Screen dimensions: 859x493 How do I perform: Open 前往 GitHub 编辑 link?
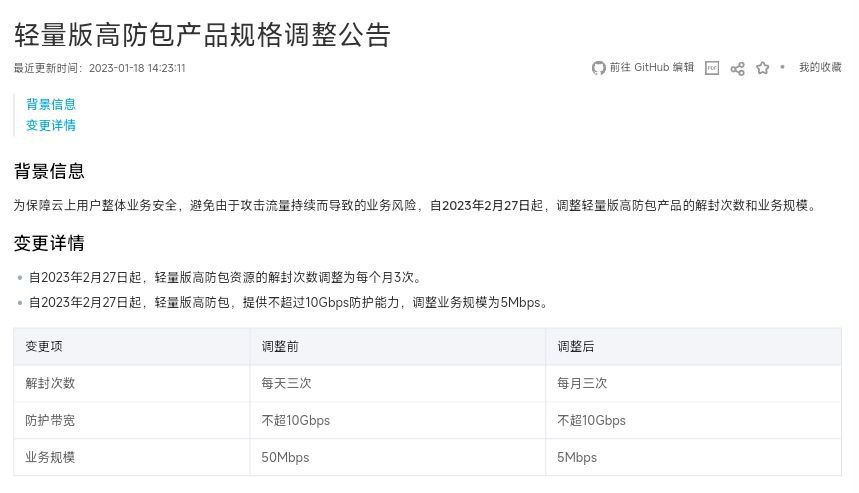(651, 68)
